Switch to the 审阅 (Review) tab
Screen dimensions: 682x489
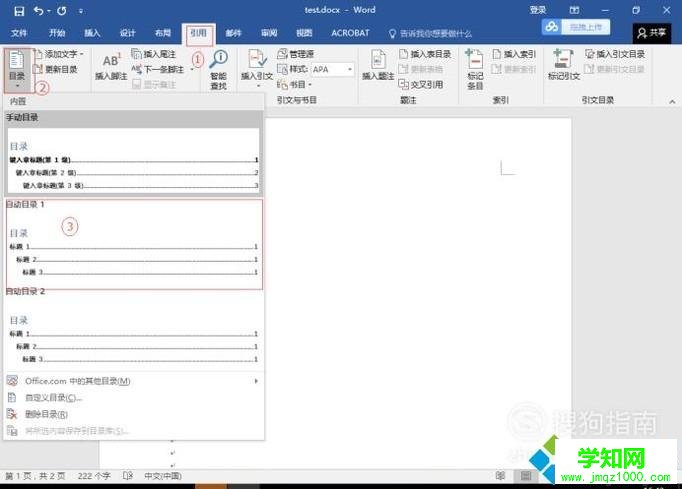(269, 33)
